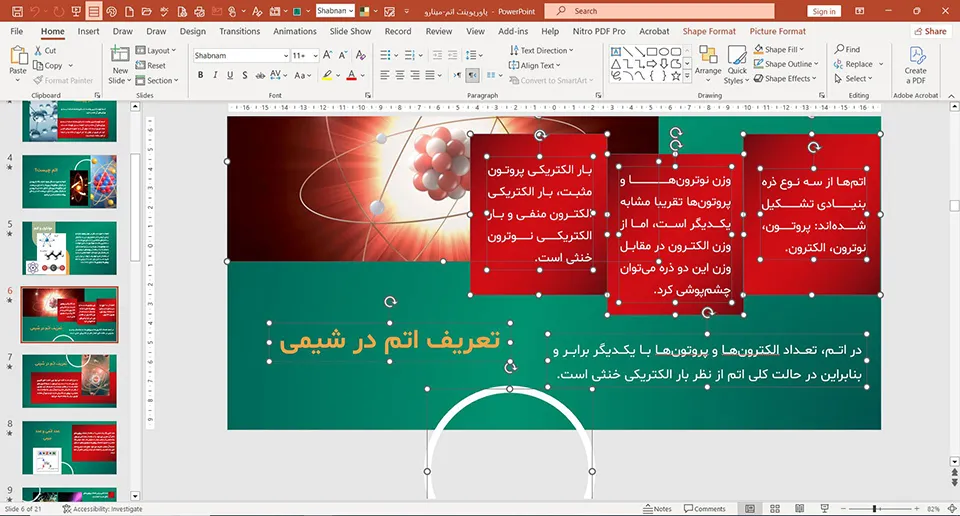Click Accessibility: Investigate in status bar
This screenshot has height=516, width=960.
(x=102, y=509)
